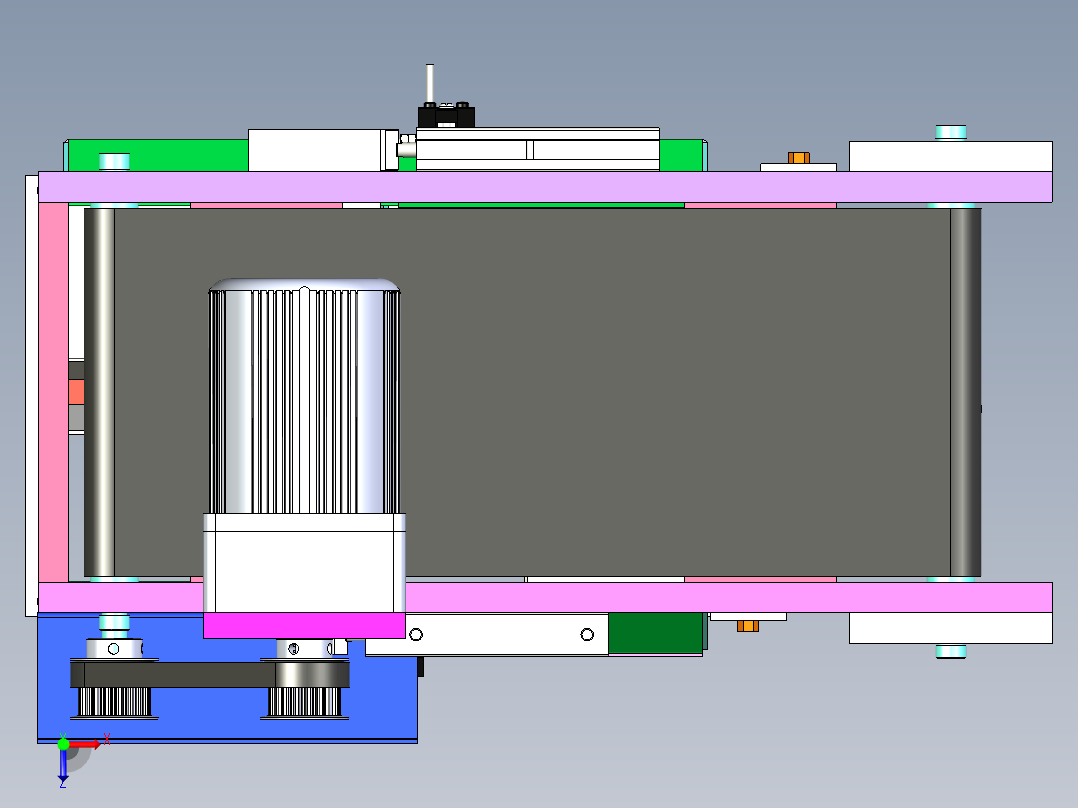Select the magenta motor mounting plate

[x=304, y=625]
